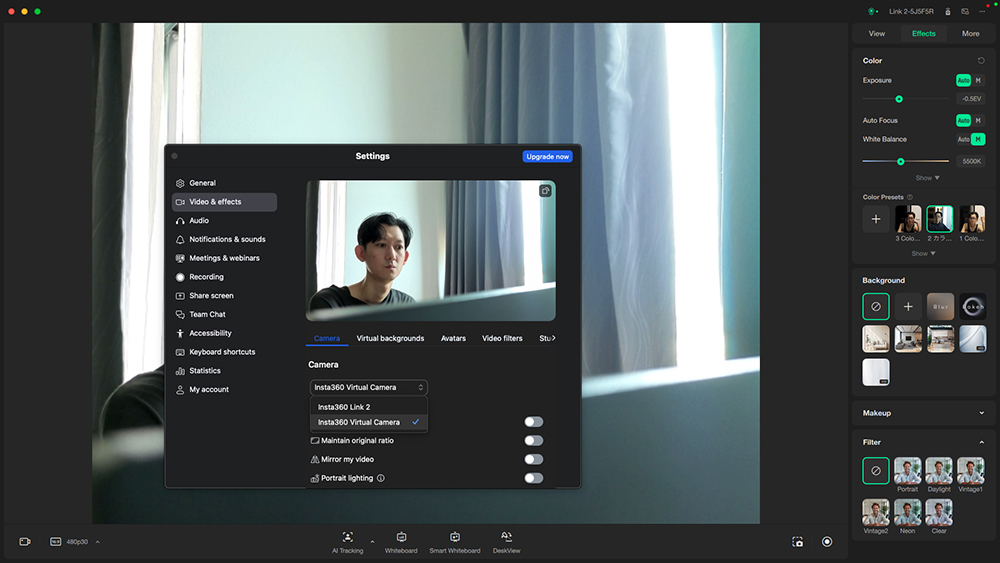The width and height of the screenshot is (1000, 563).
Task: Select no background option
Action: tap(876, 307)
